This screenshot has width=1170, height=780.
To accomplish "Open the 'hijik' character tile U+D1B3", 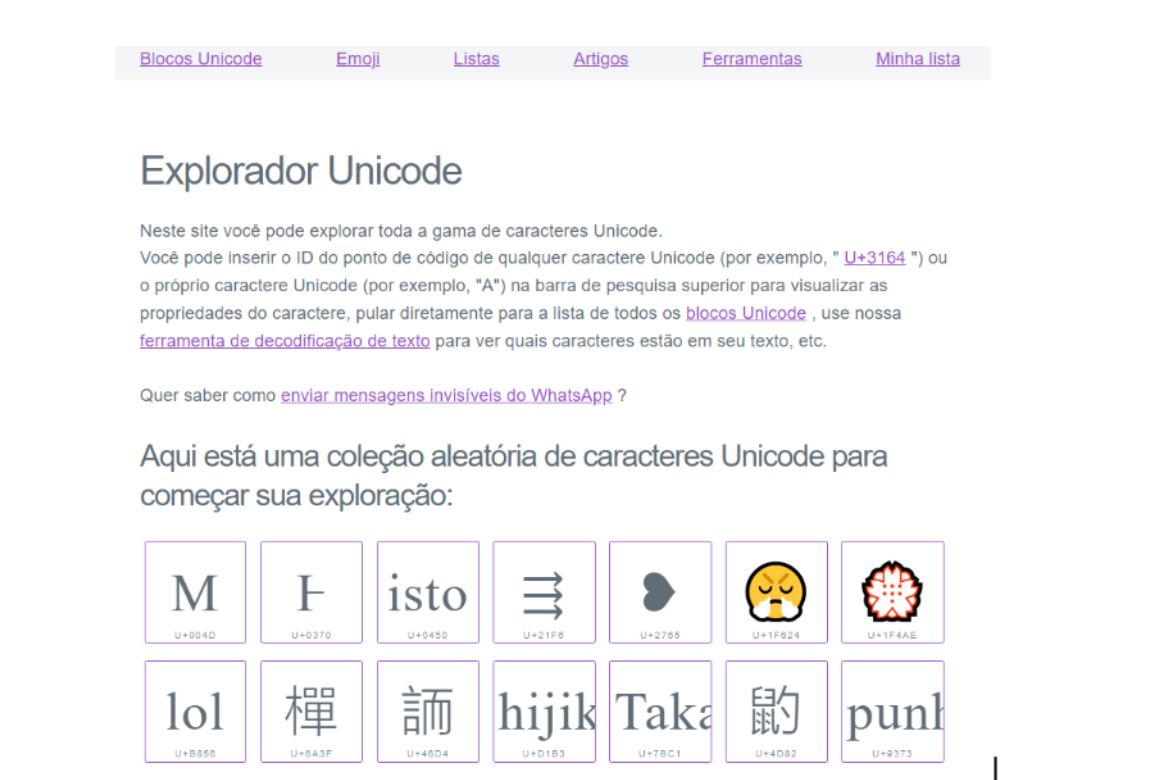I will pyautogui.click(x=544, y=710).
